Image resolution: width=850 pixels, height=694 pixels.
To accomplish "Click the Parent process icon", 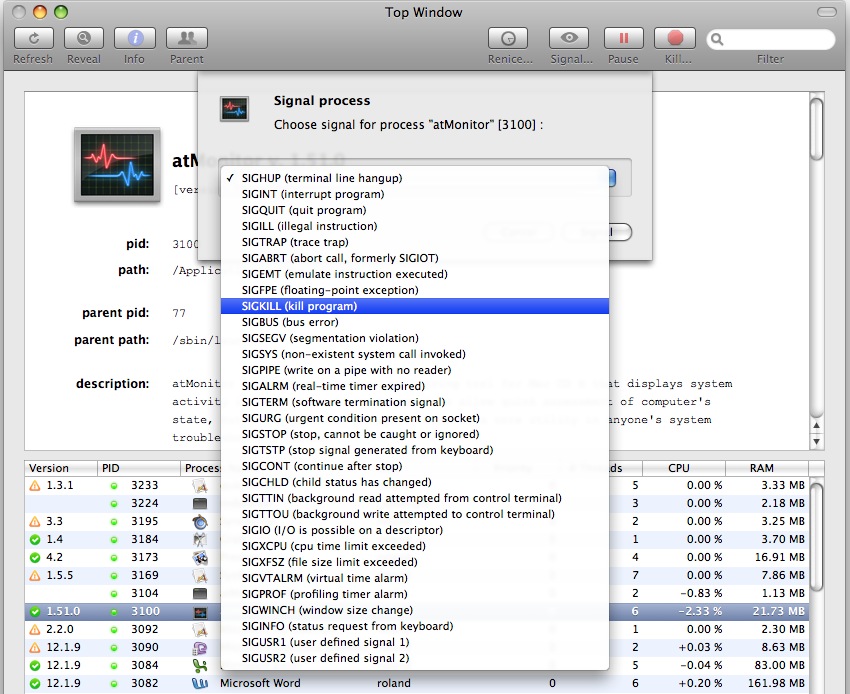I will pyautogui.click(x=186, y=39).
